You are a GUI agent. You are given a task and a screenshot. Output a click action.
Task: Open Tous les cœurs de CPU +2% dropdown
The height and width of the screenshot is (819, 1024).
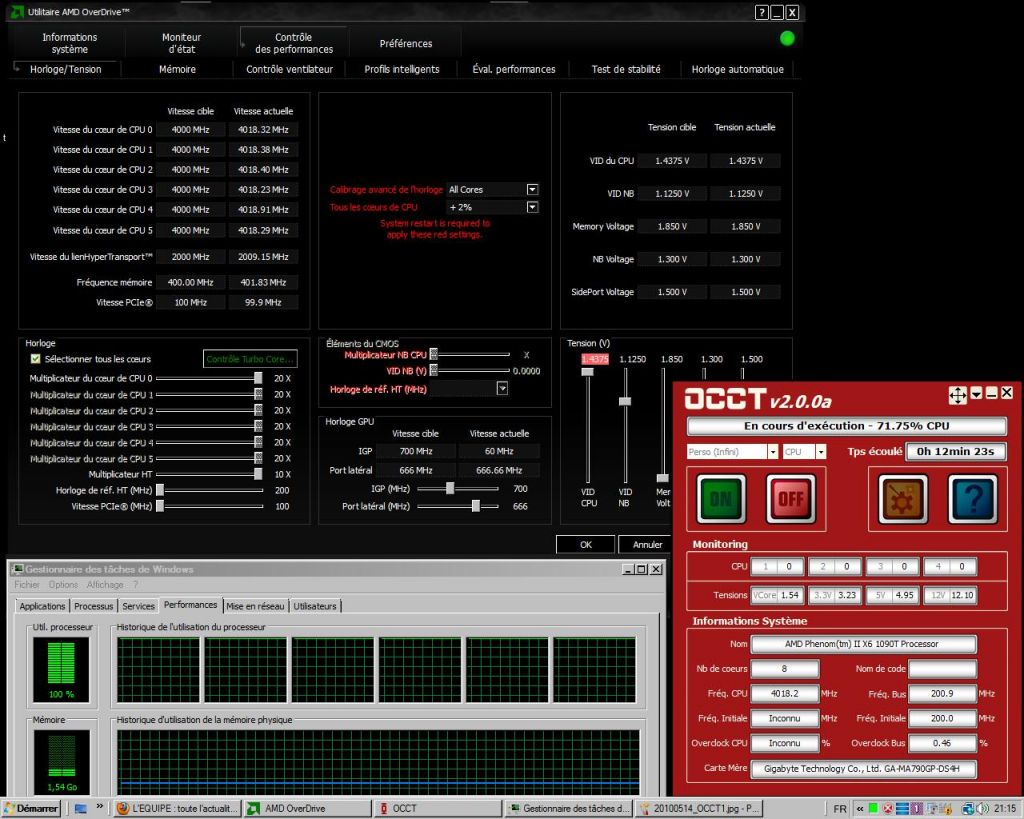pos(532,207)
